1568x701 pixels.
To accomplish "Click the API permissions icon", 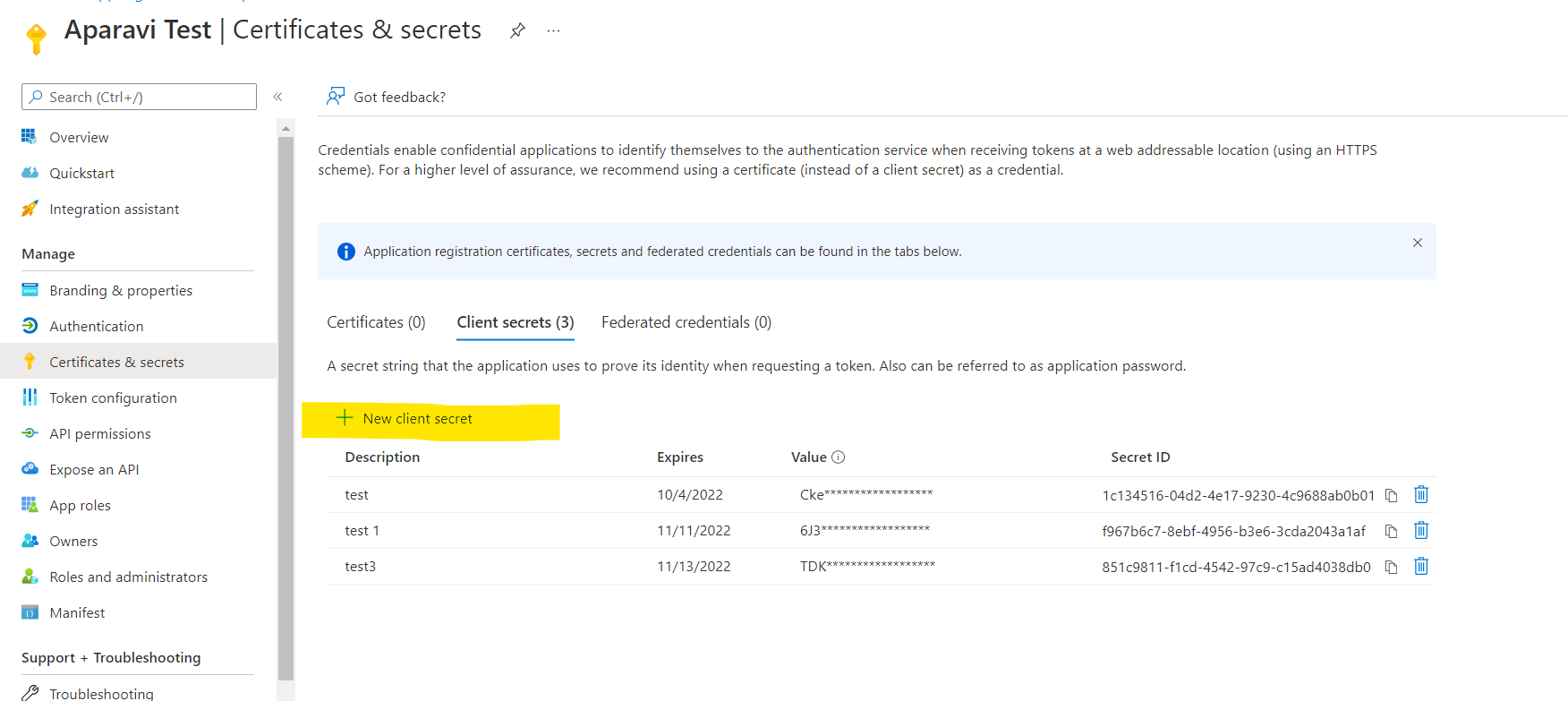I will (30, 433).
